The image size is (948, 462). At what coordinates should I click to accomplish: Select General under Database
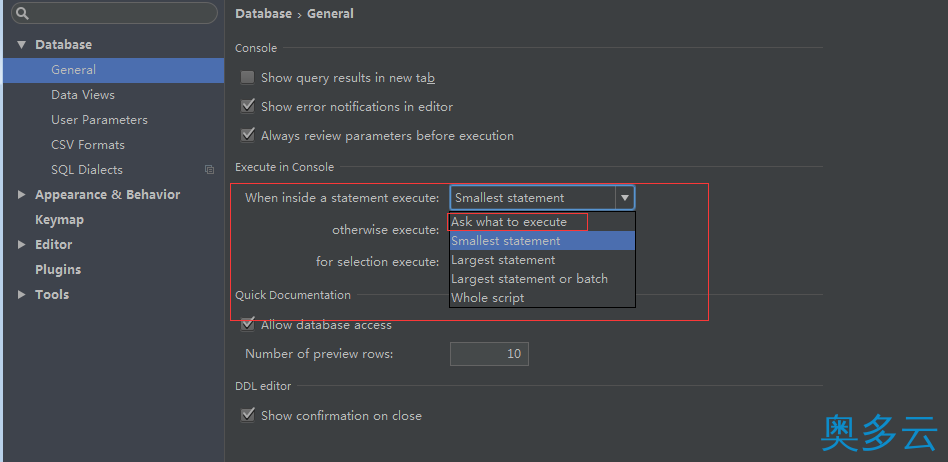tap(114, 70)
